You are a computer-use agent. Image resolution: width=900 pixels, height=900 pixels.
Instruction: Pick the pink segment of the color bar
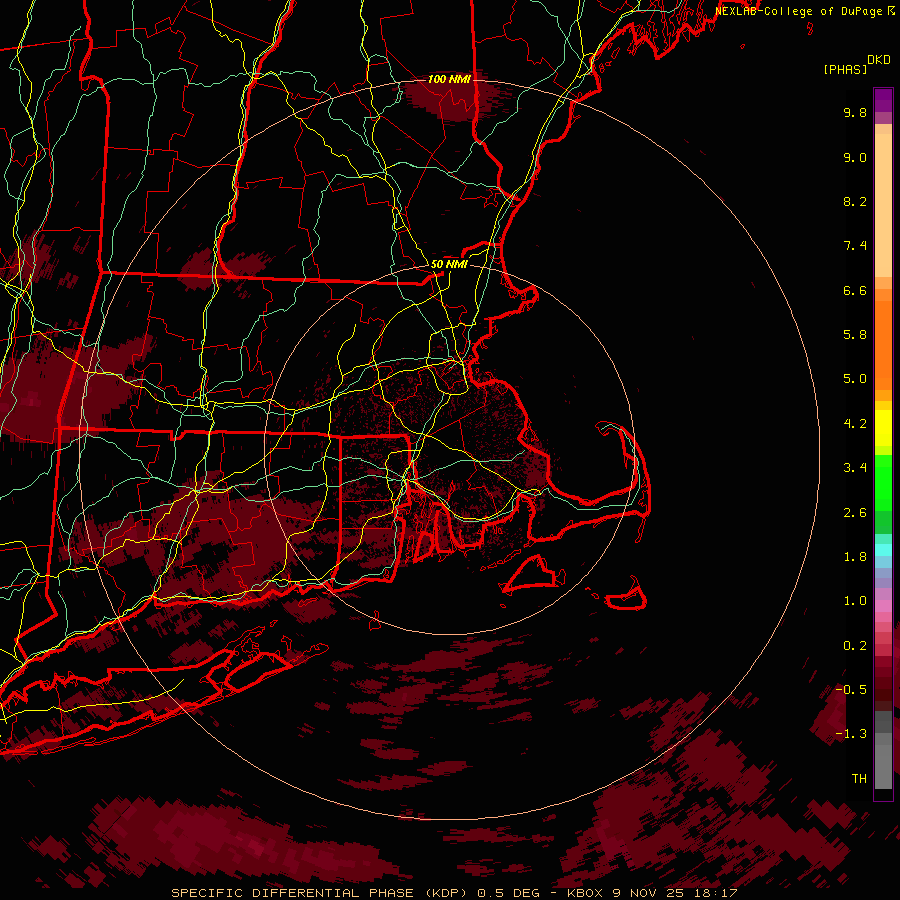coord(883,606)
